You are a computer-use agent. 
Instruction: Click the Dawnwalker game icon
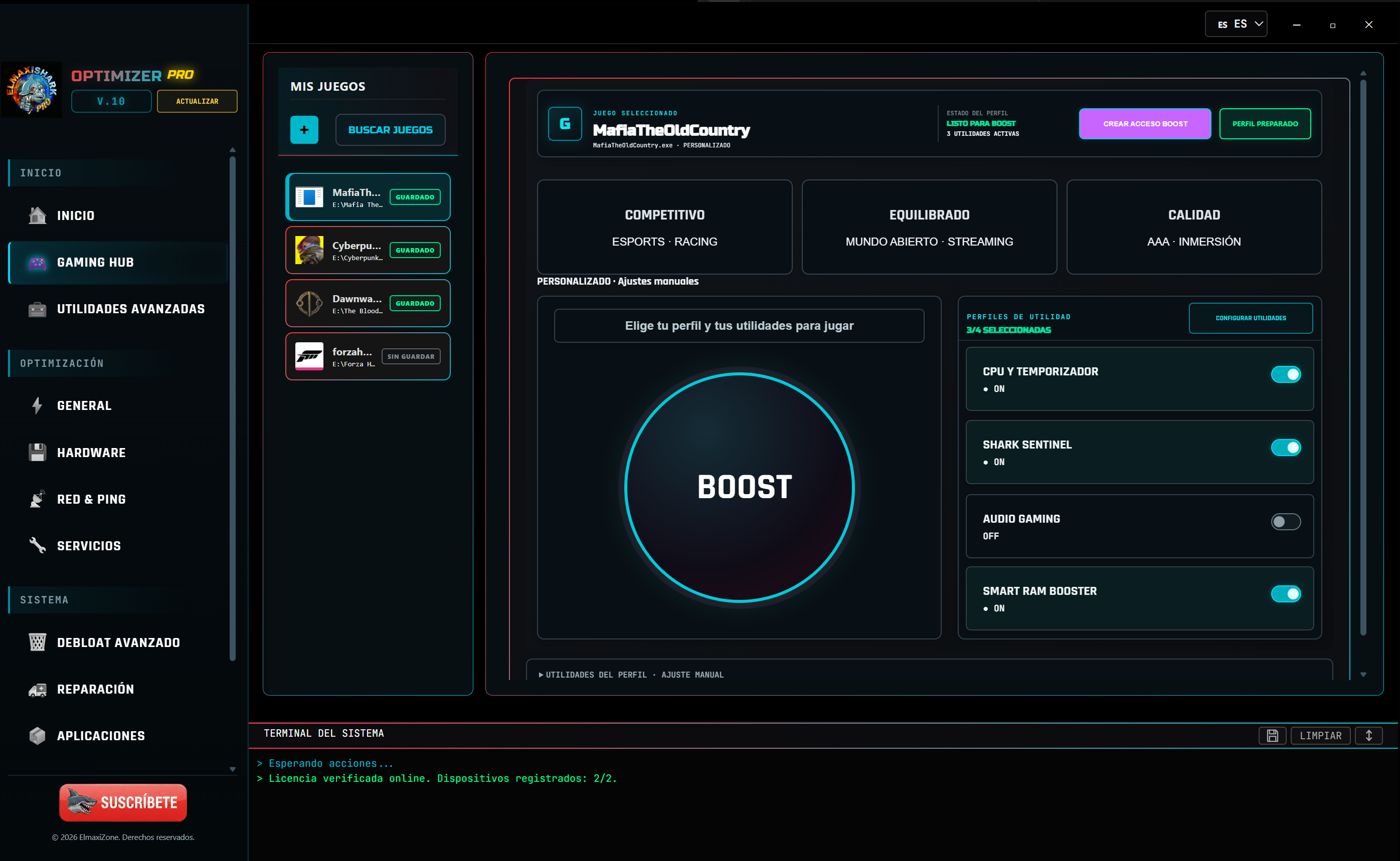pos(309,303)
